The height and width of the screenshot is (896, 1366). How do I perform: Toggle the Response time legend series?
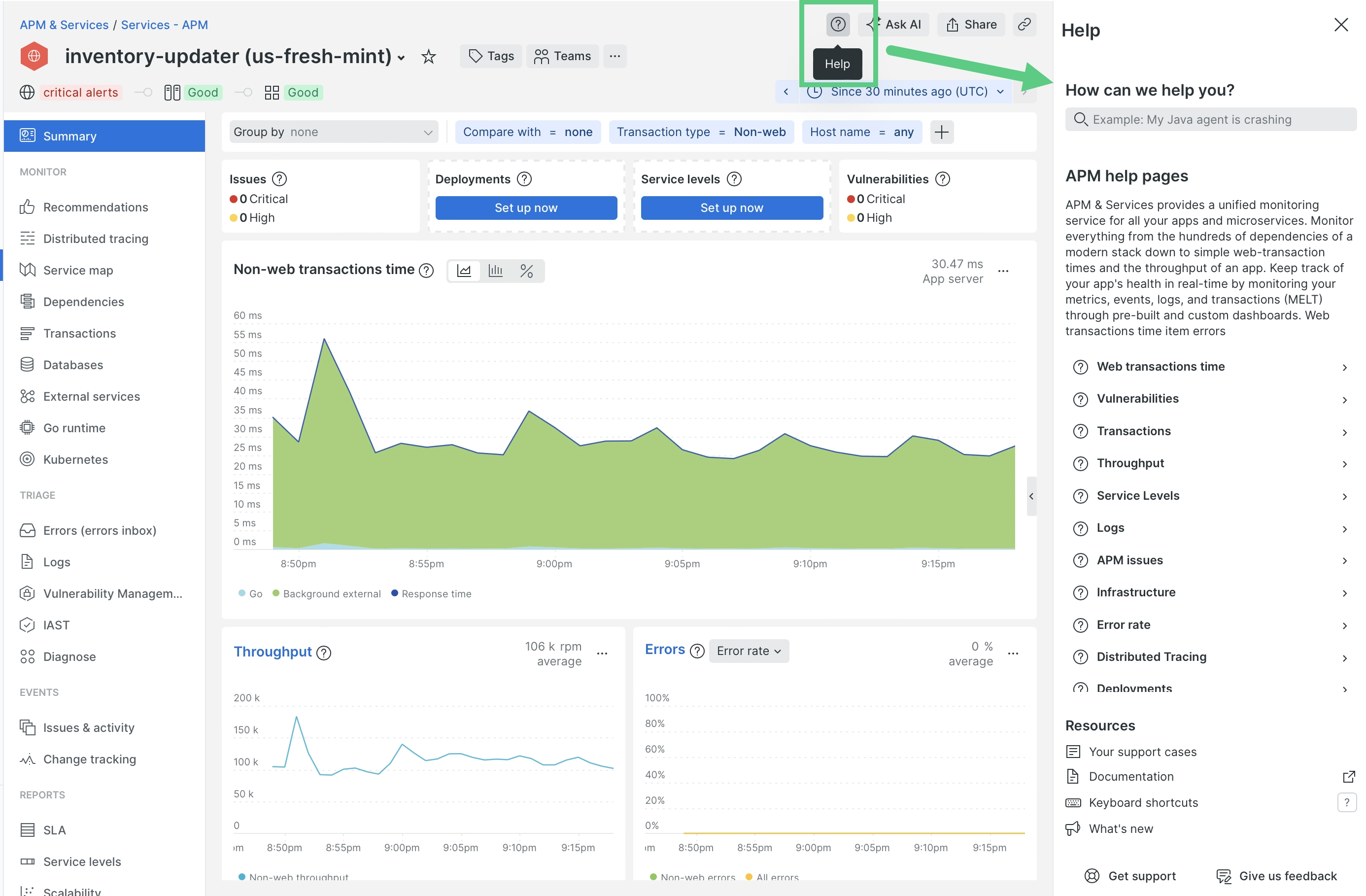[431, 593]
